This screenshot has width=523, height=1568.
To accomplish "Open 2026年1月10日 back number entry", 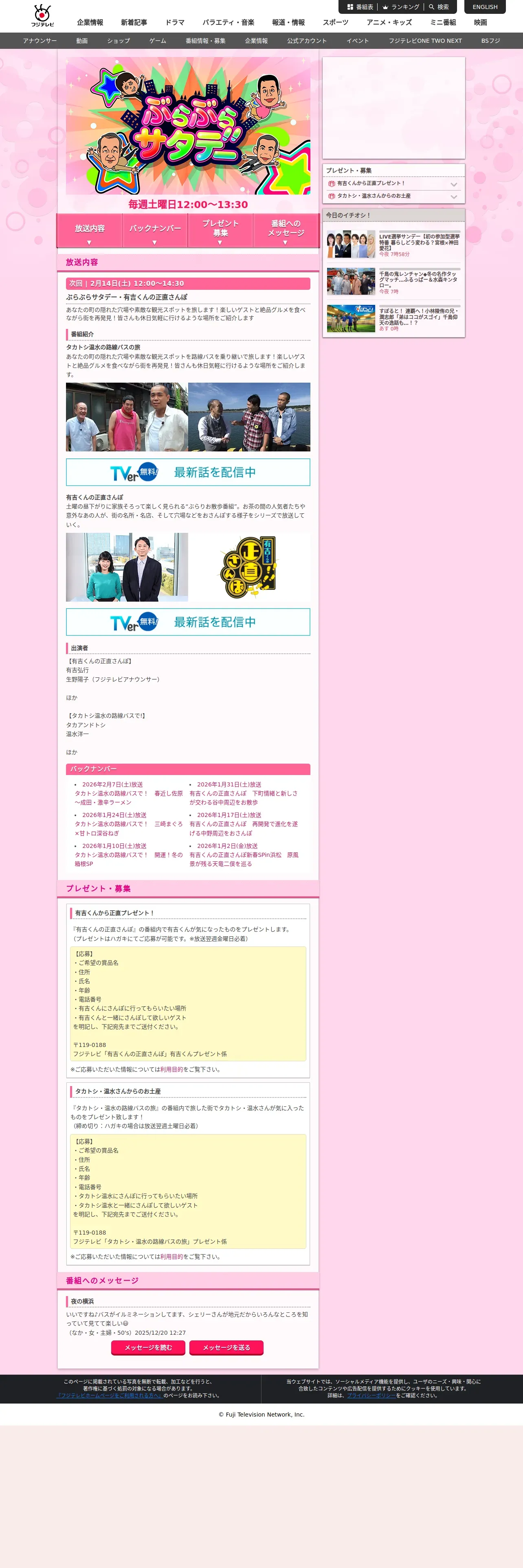I will coord(128,854).
